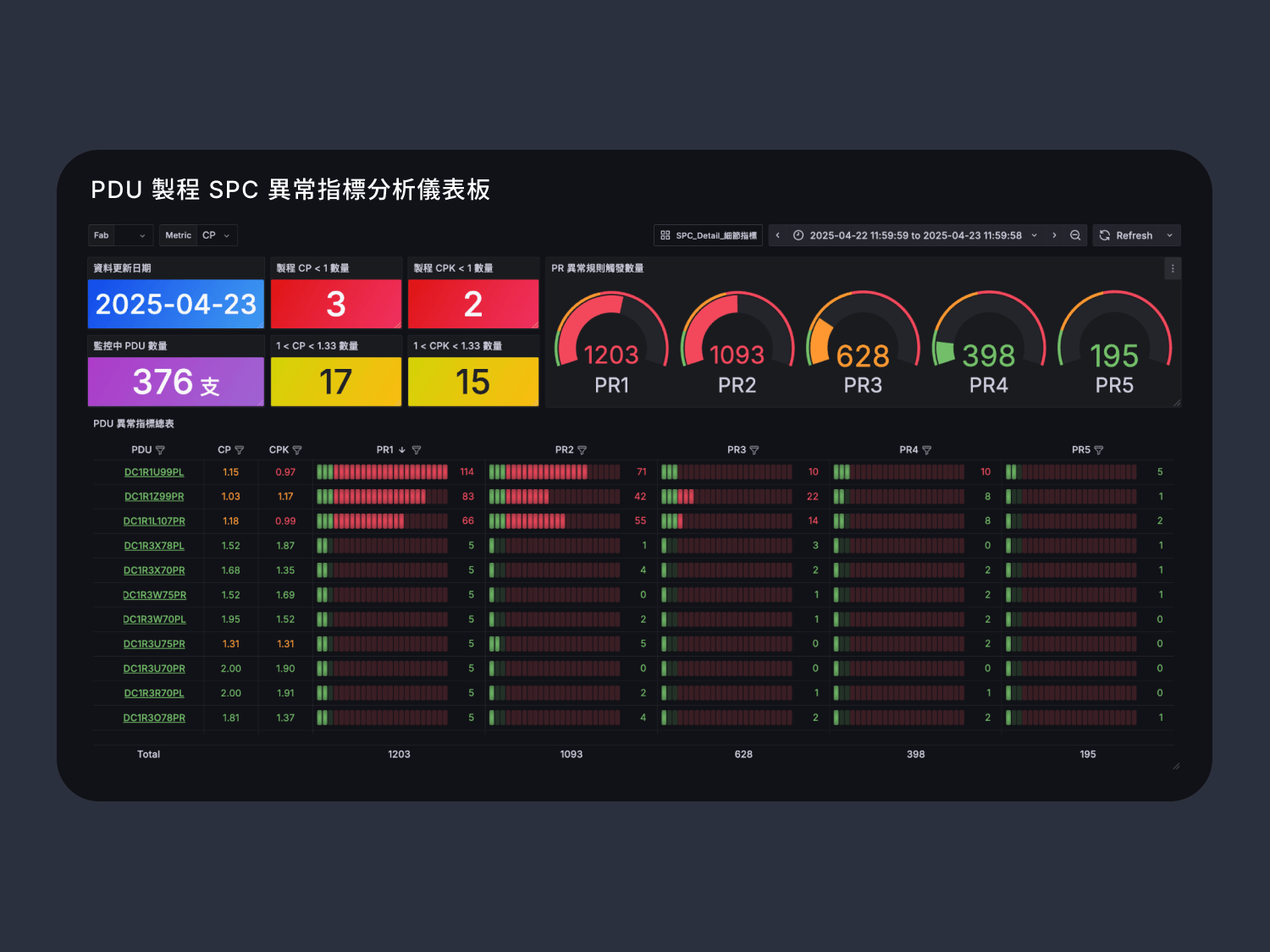Click the PR1 gauge showing 1203
1270x952 pixels.
611,343
